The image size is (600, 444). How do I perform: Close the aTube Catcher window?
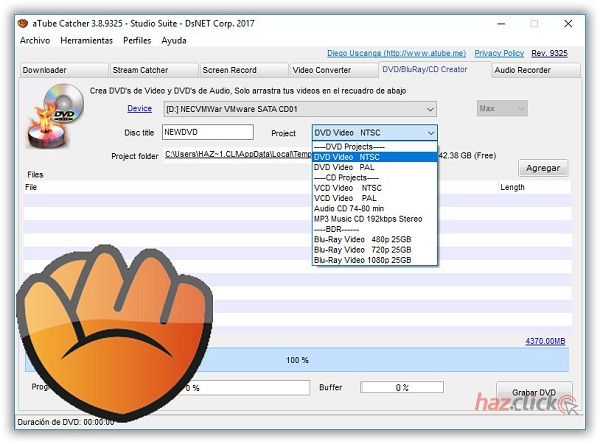(x=568, y=24)
